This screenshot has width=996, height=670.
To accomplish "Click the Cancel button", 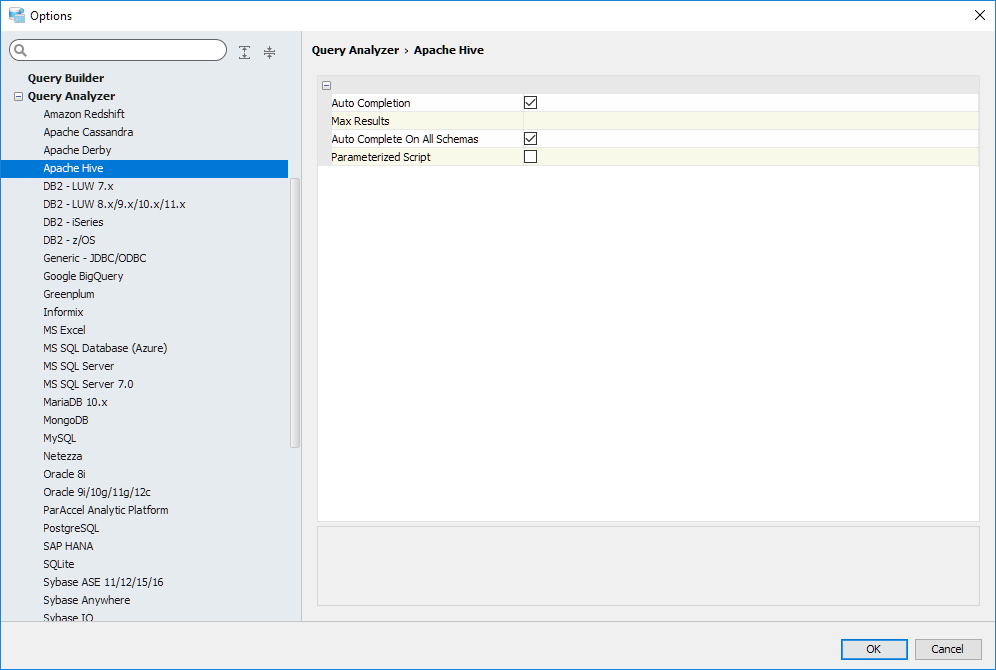I will (x=947, y=649).
